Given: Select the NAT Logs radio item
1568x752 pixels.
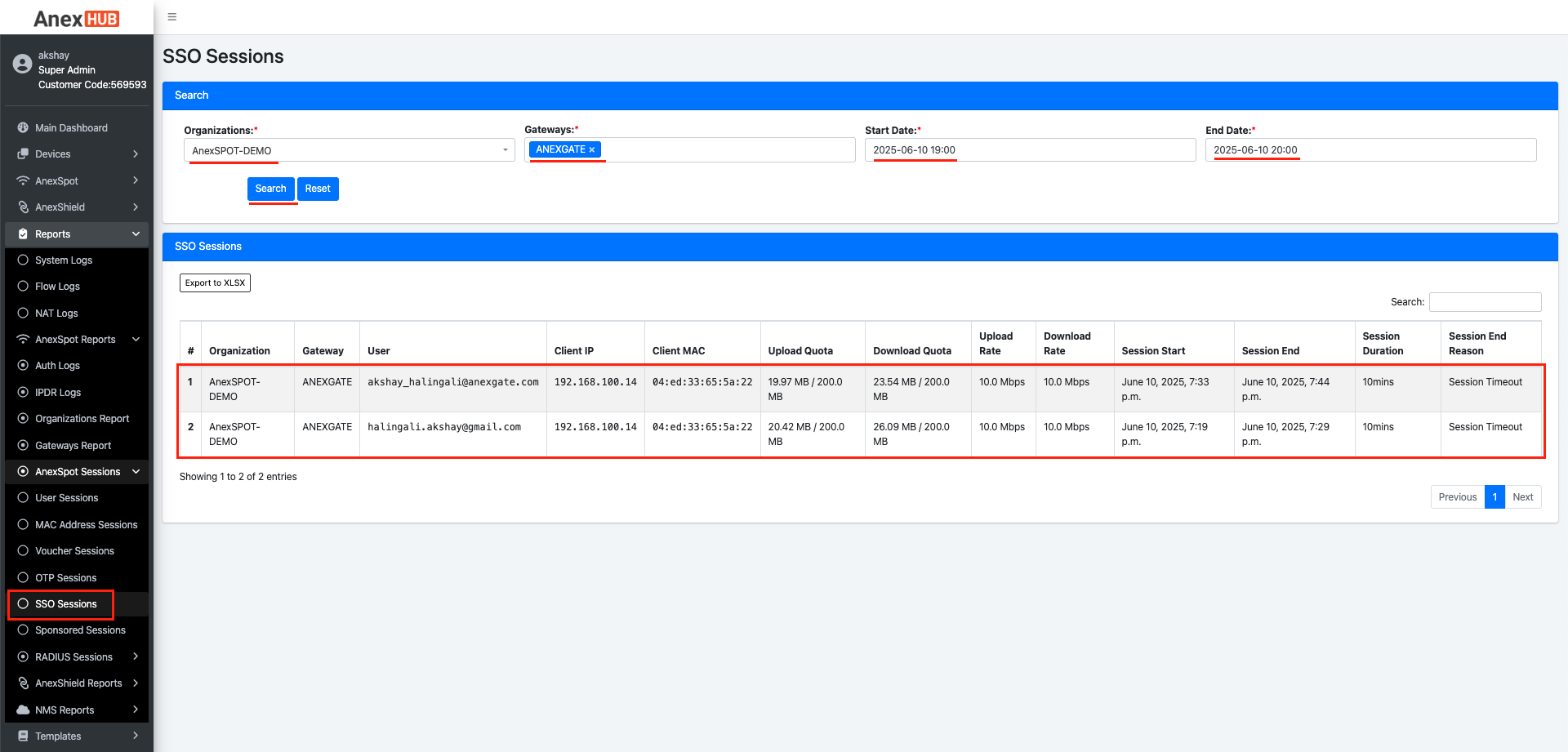Looking at the screenshot, I should (x=56, y=313).
